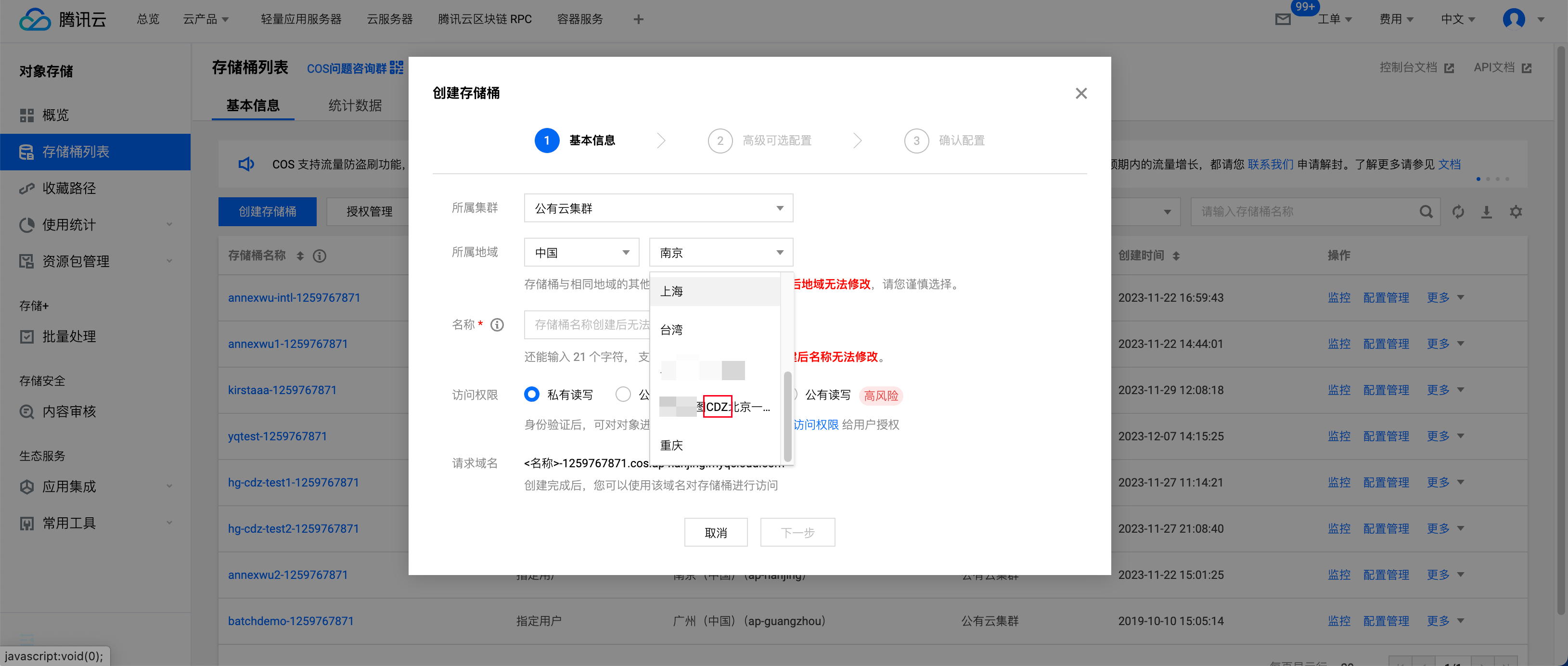
Task: Switch to the 统计数据 tab
Action: (x=355, y=105)
